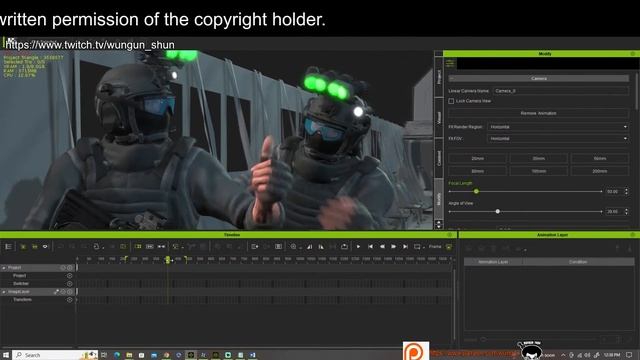Click the Condition column header
The image size is (640, 360).
click(578, 262)
